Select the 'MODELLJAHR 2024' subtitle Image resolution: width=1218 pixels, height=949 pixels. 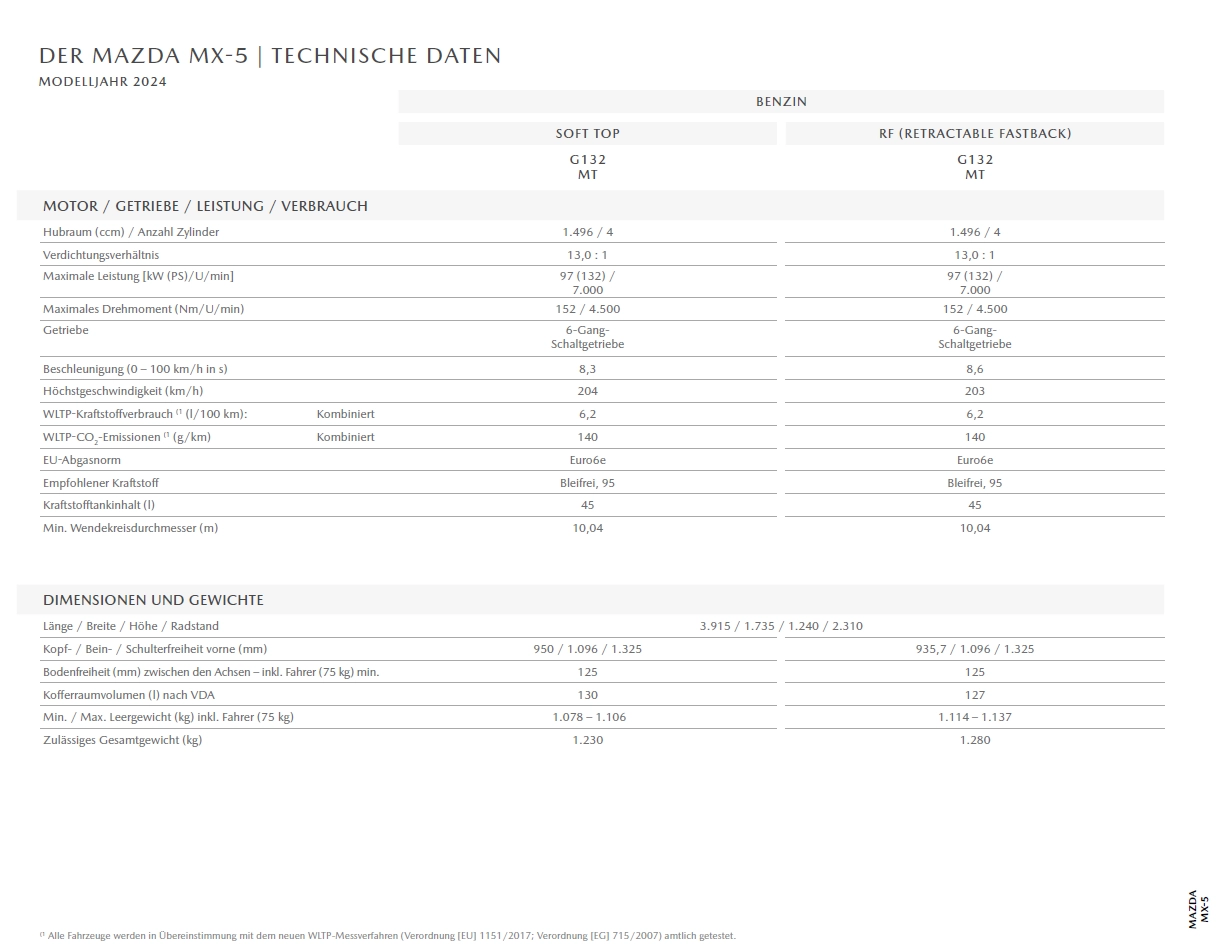point(102,82)
